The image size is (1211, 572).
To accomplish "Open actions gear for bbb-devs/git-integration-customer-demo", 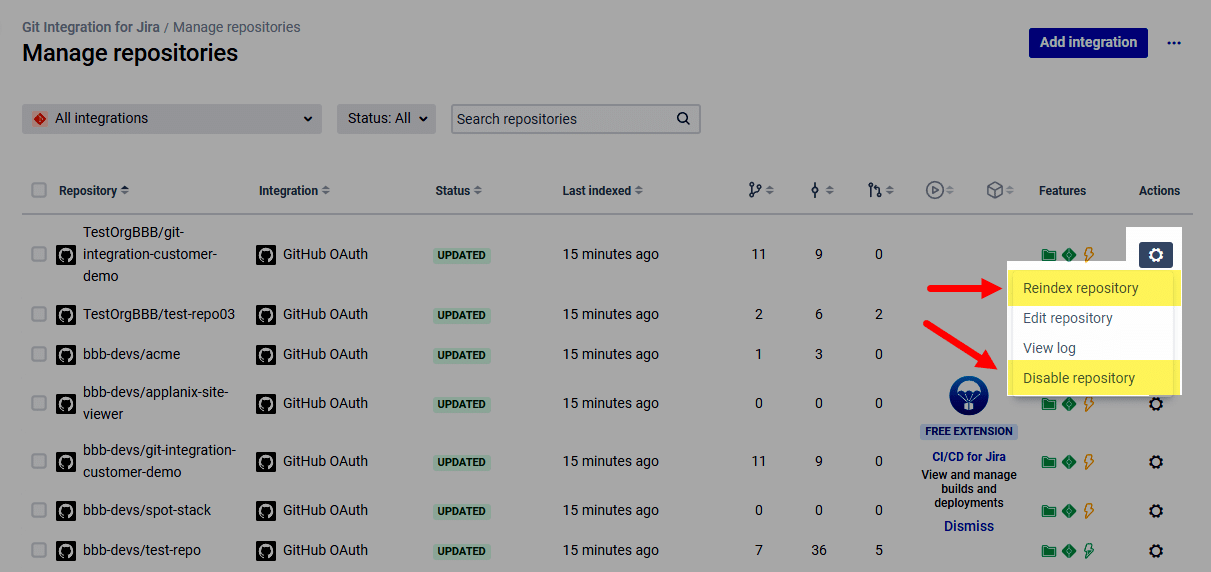I will 1156,462.
